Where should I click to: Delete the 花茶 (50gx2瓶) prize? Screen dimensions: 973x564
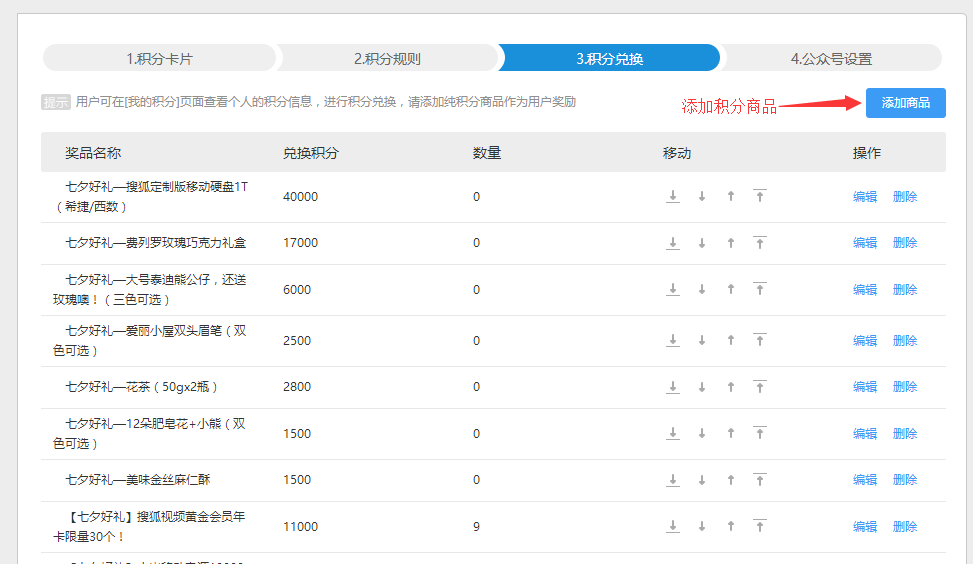click(905, 387)
